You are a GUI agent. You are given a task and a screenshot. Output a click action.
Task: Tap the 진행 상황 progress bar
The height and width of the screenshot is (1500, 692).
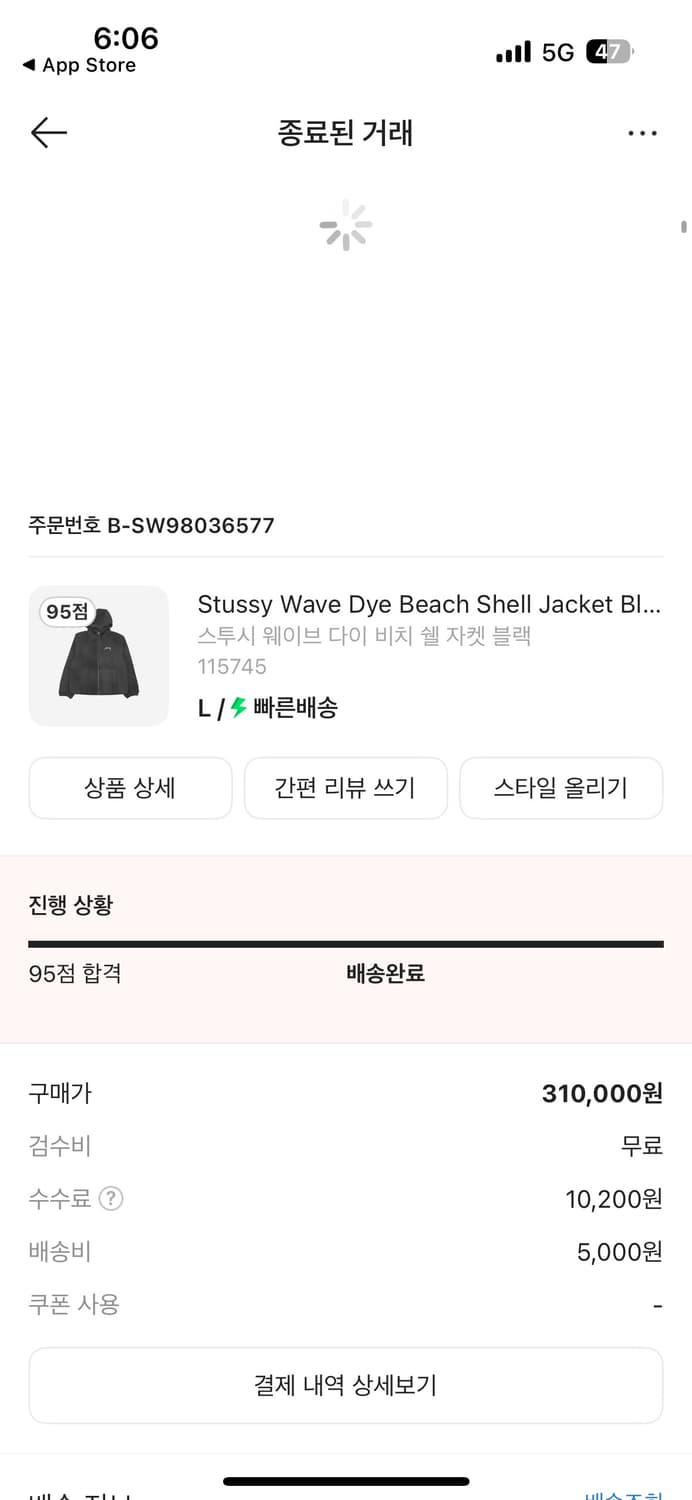point(346,943)
